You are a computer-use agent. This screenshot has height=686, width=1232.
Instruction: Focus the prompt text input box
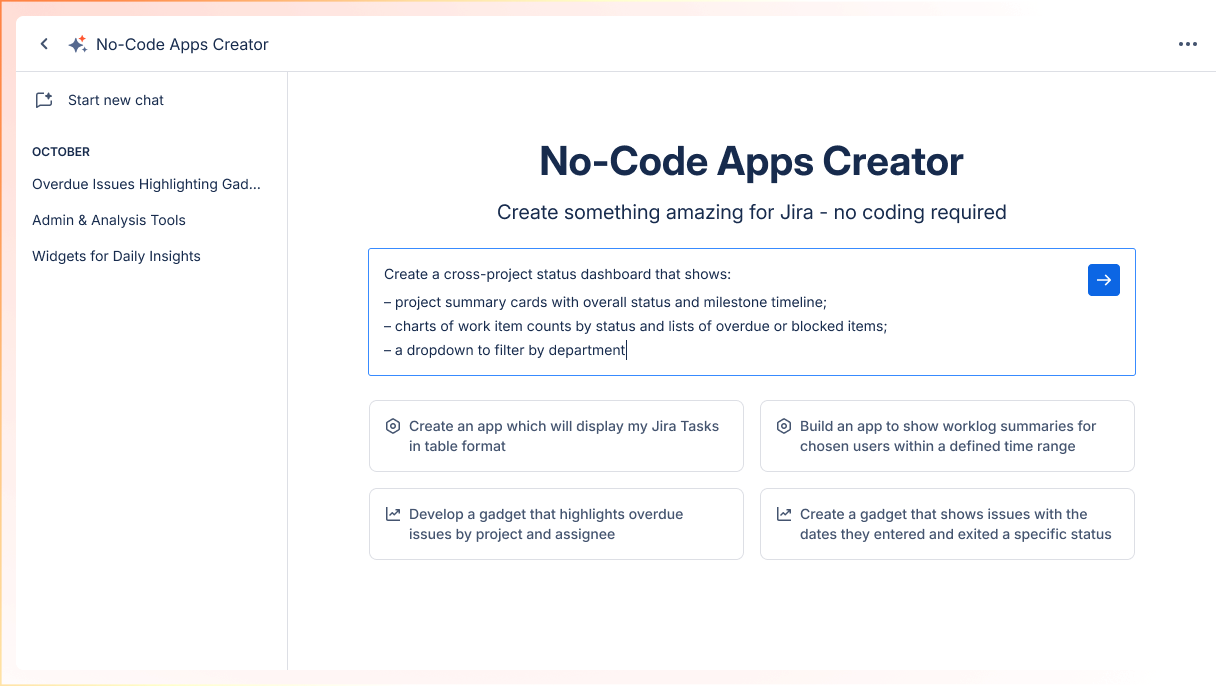click(751, 312)
